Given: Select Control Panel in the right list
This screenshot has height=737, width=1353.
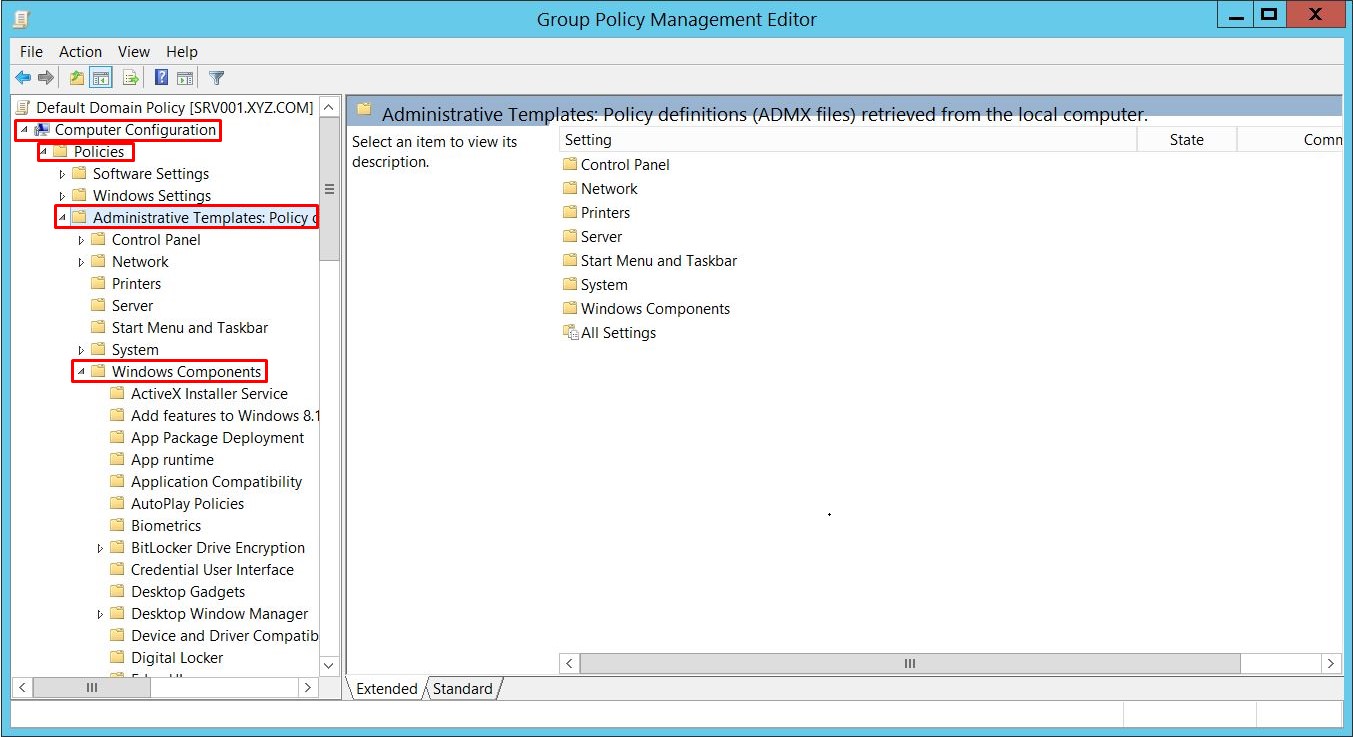Looking at the screenshot, I should pyautogui.click(x=625, y=164).
